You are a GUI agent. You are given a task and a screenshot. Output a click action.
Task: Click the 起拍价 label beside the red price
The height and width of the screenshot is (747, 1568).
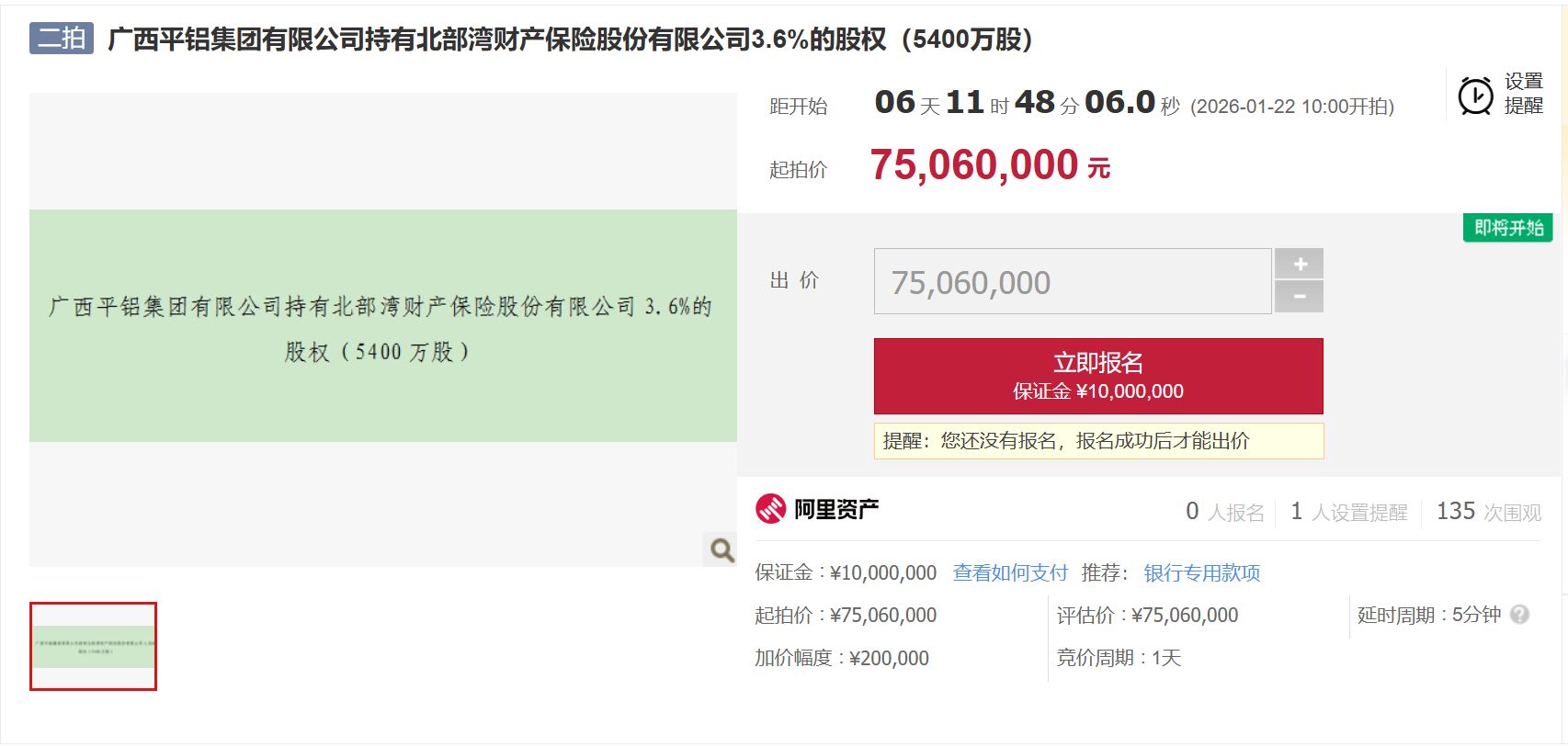tap(798, 170)
